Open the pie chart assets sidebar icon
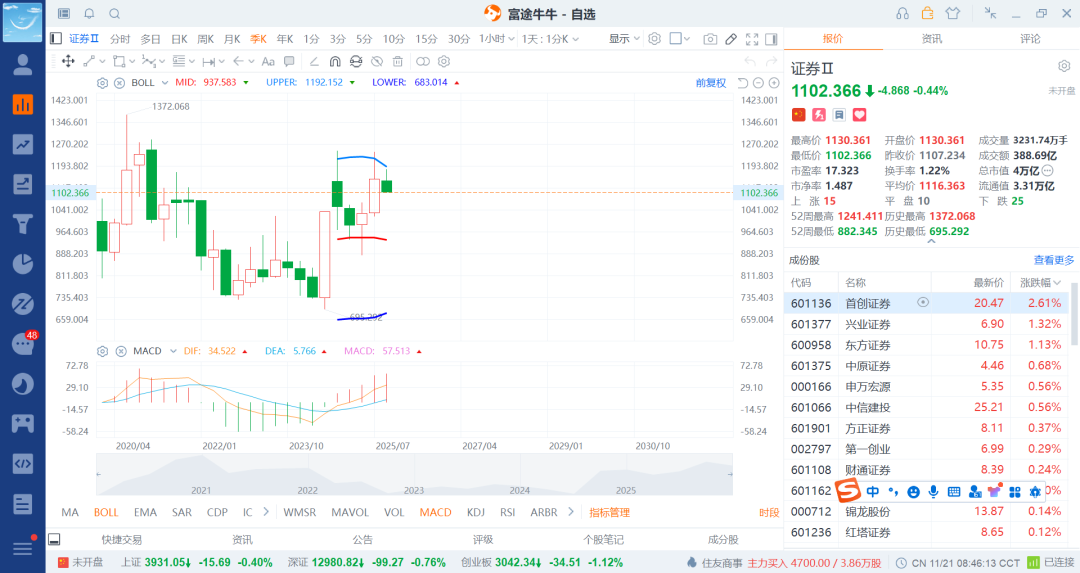The width and height of the screenshot is (1080, 573). [23, 264]
